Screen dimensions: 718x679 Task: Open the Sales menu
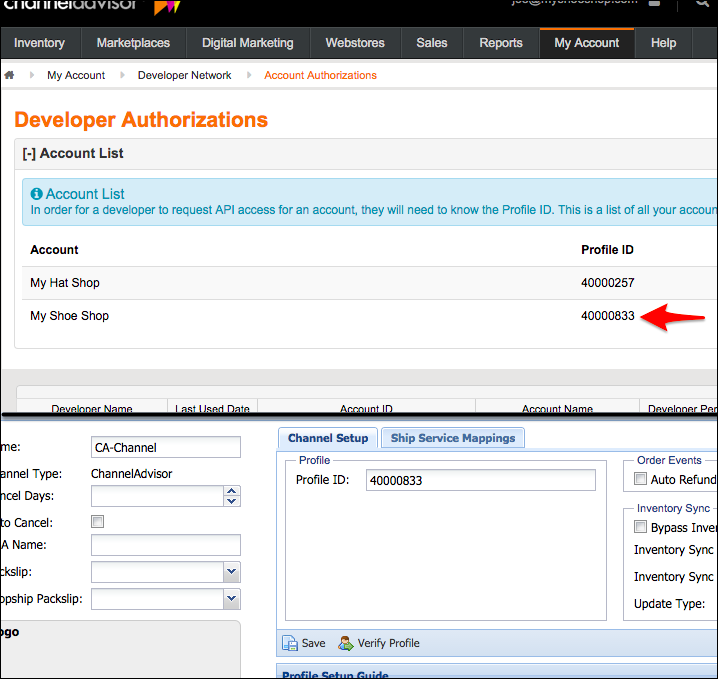(432, 43)
